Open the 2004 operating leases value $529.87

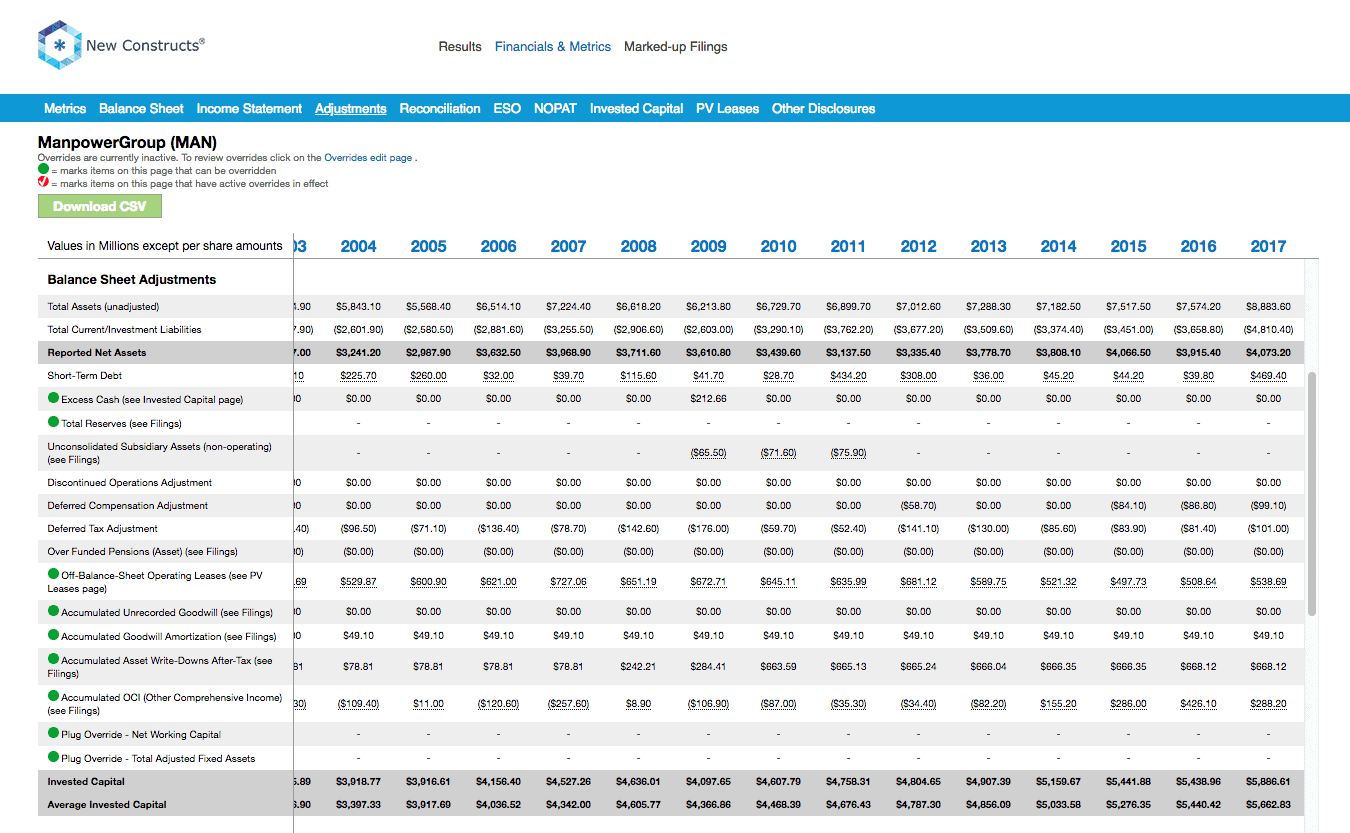tap(358, 582)
